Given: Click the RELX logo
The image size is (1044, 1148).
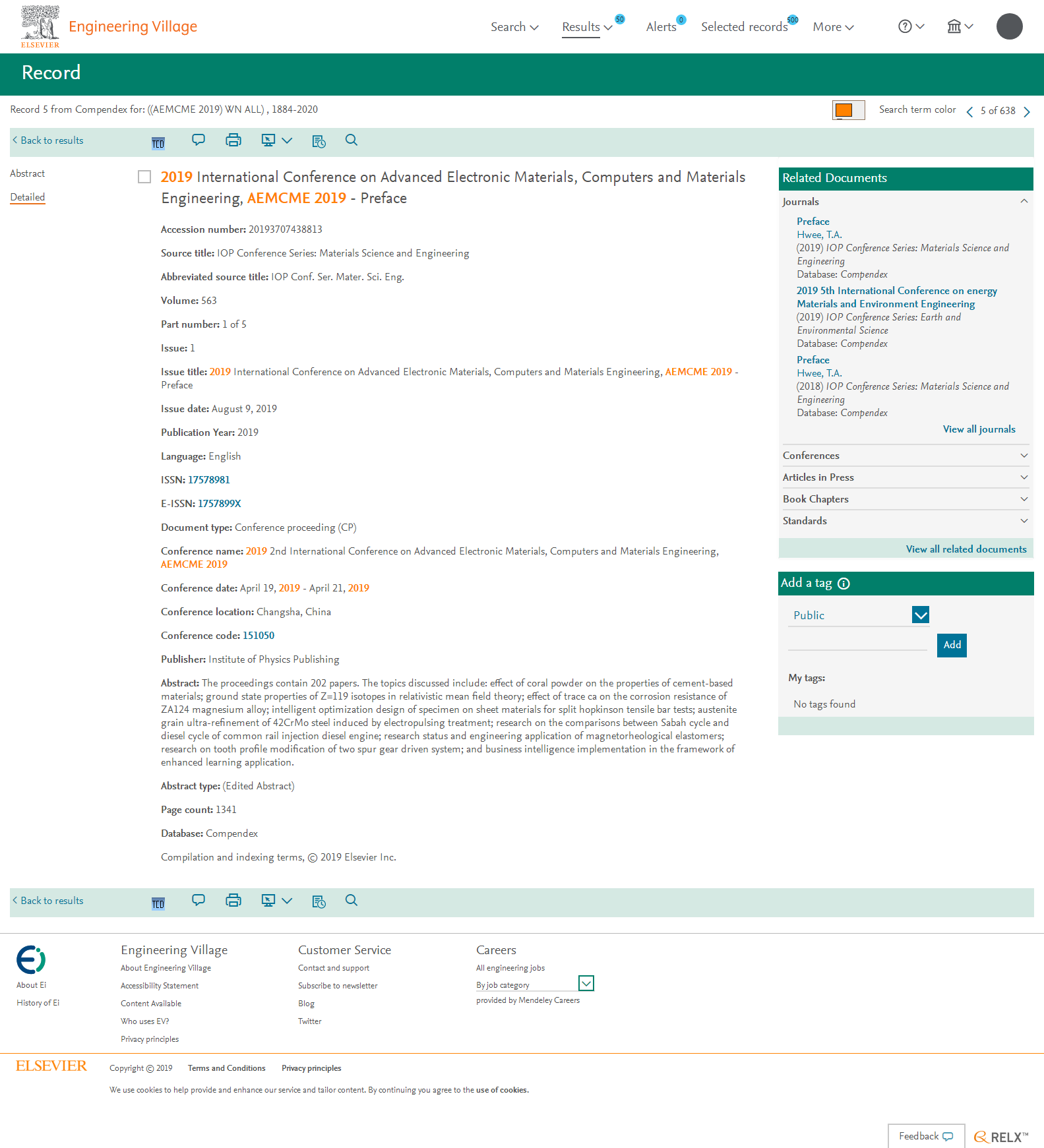Looking at the screenshot, I should [x=1001, y=1137].
